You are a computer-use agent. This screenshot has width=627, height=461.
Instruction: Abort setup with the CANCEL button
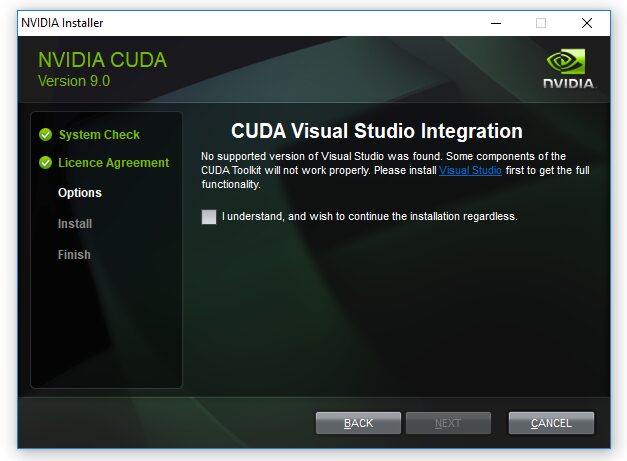[551, 423]
